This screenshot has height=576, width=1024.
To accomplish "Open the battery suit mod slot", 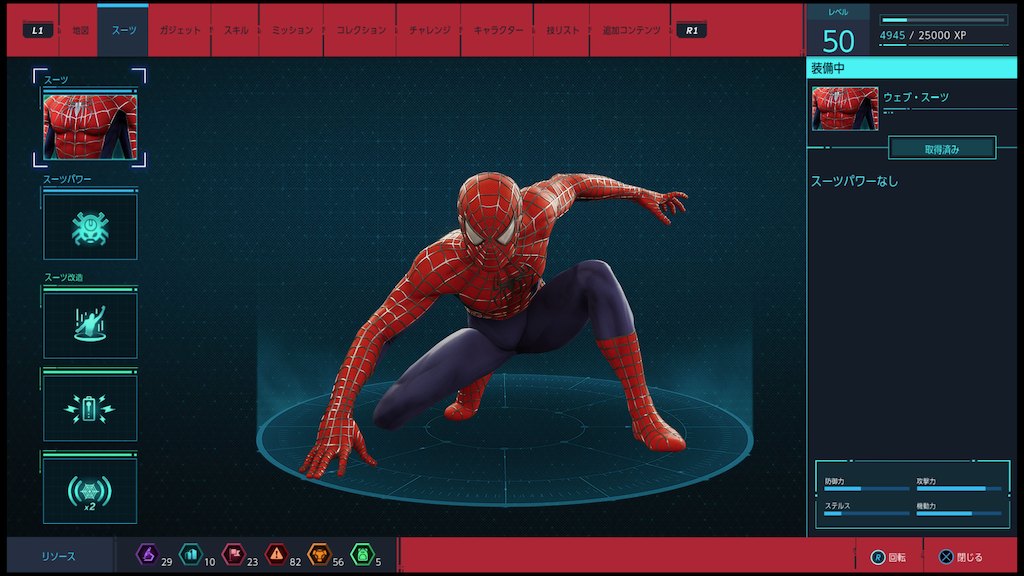I will [90, 408].
